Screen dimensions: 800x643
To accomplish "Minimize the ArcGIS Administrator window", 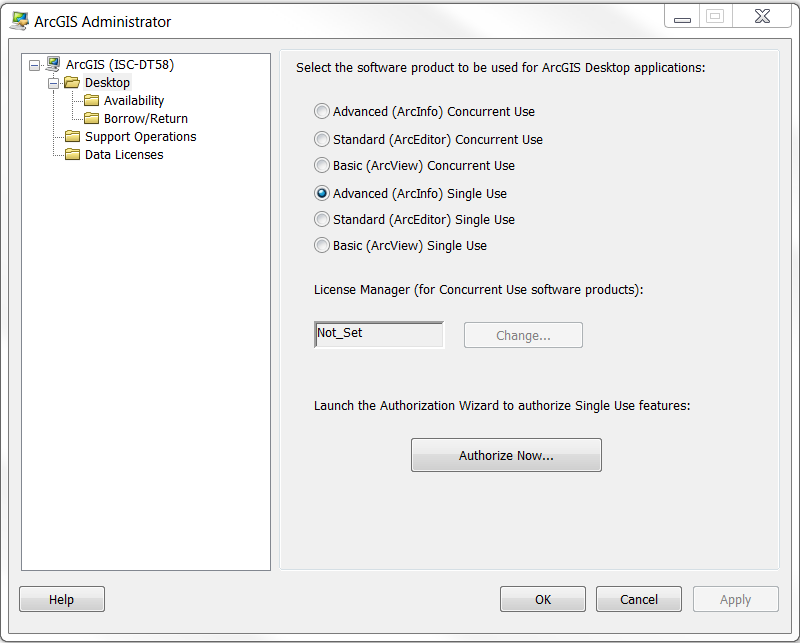I will 682,17.
